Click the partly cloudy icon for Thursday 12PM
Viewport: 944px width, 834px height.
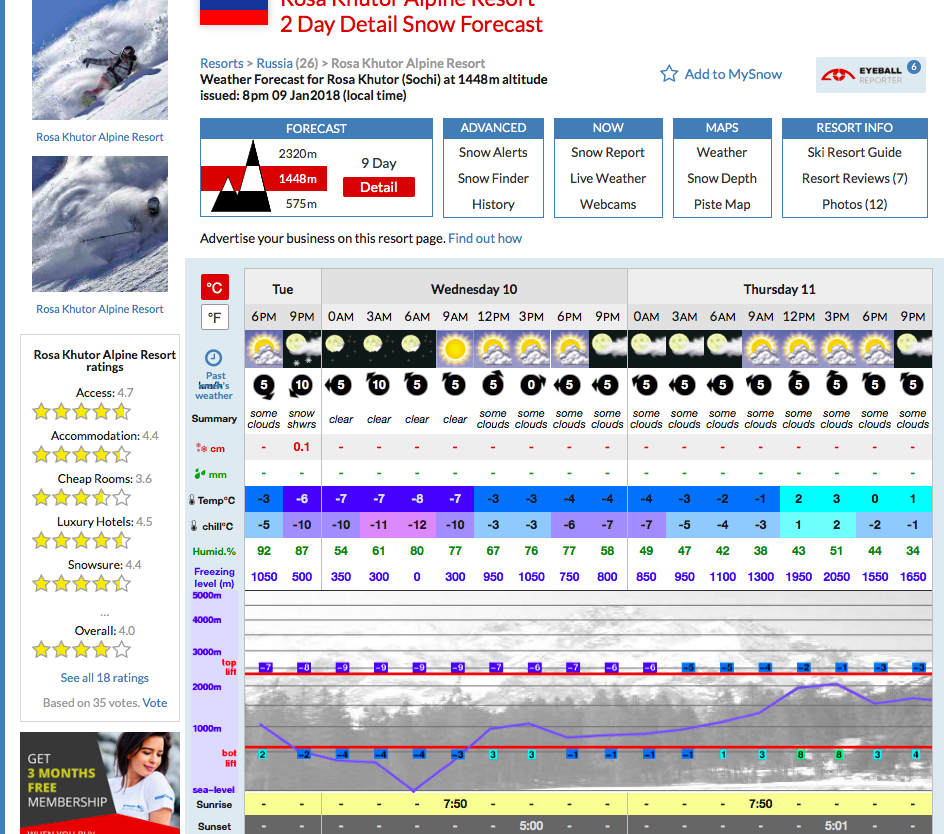tap(798, 349)
